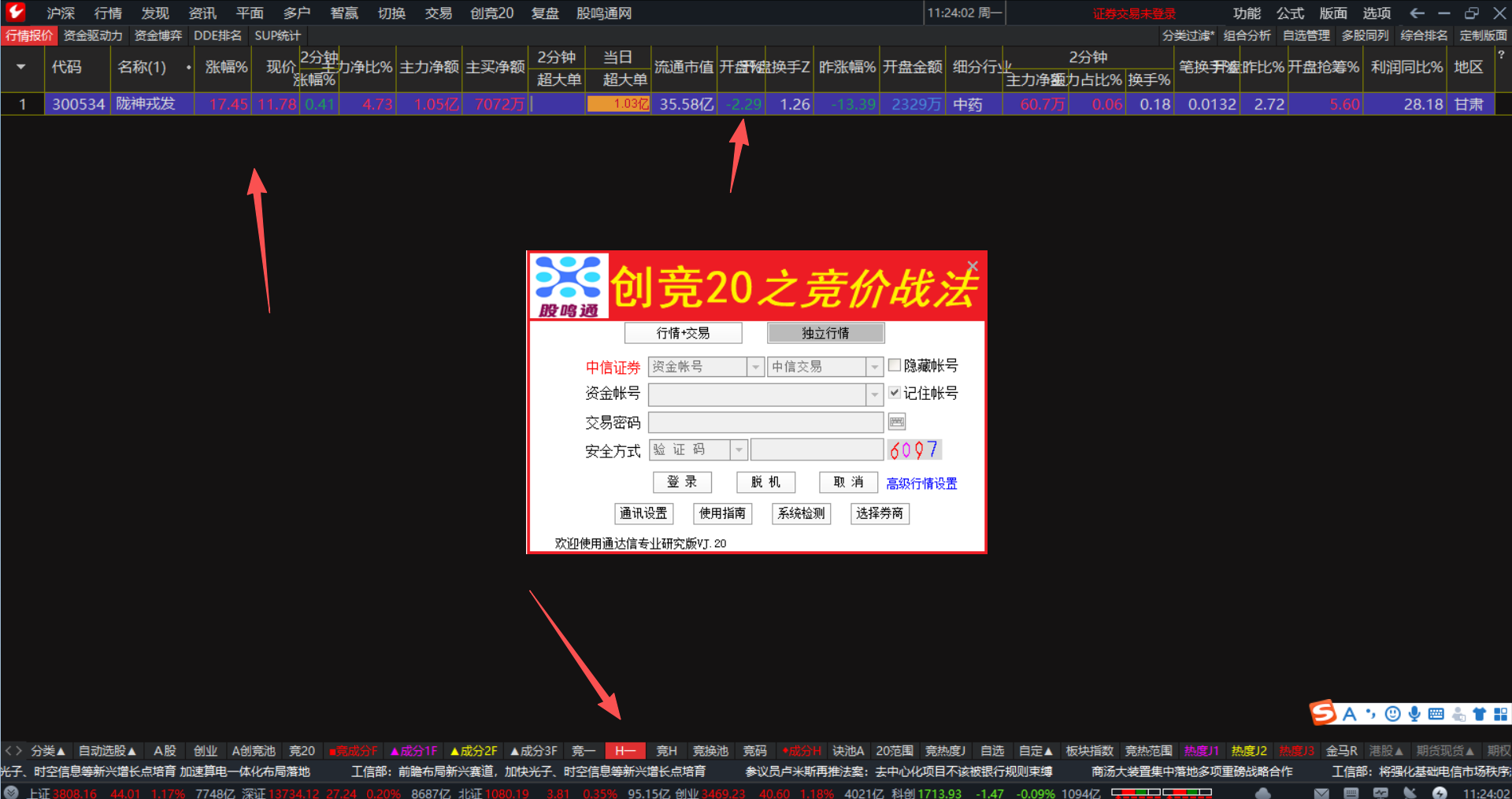Click the question mark icon above the table corner

click(x=1501, y=55)
